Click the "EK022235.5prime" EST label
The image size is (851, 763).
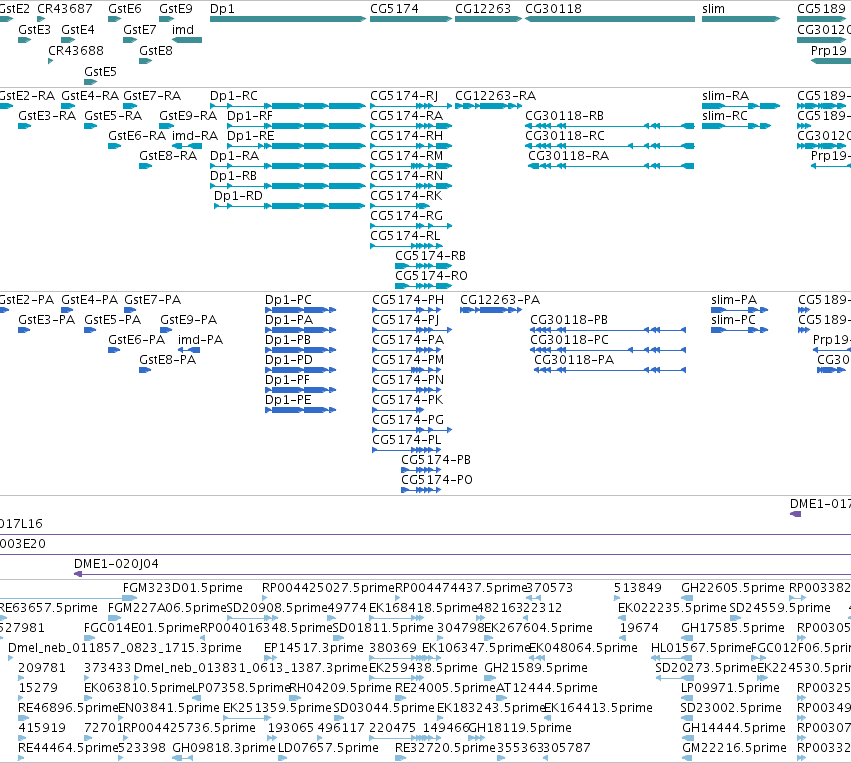(x=672, y=608)
